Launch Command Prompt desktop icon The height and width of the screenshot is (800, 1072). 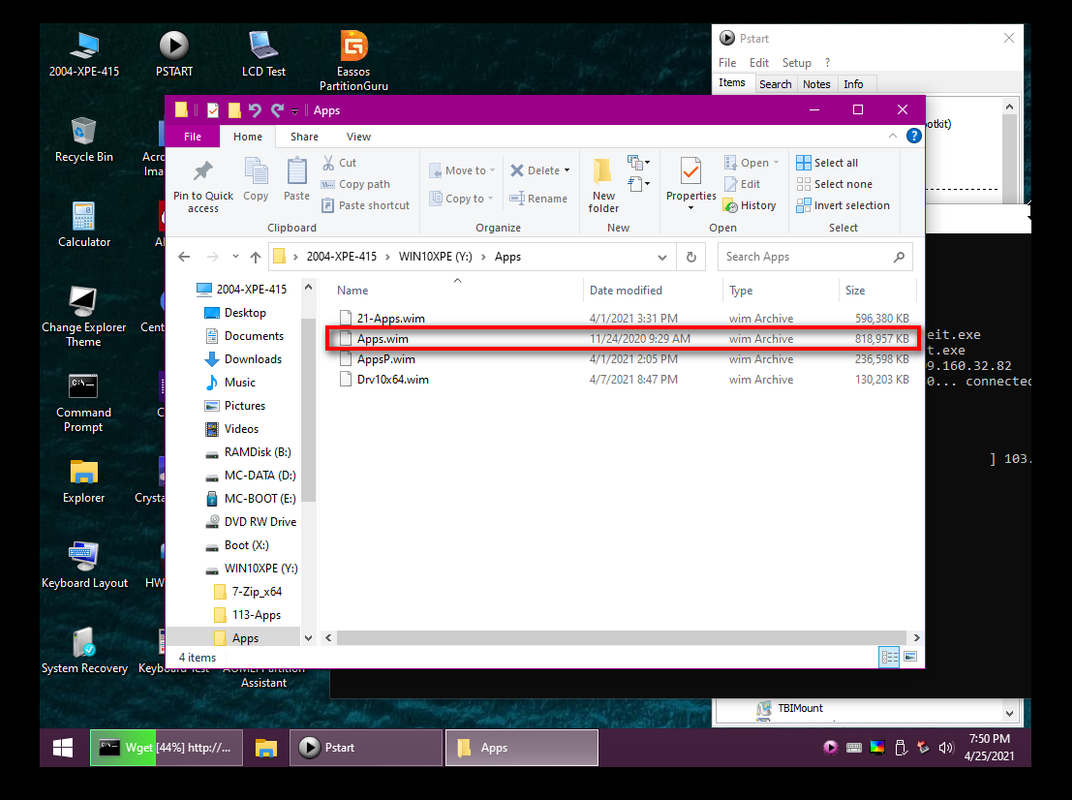84,402
